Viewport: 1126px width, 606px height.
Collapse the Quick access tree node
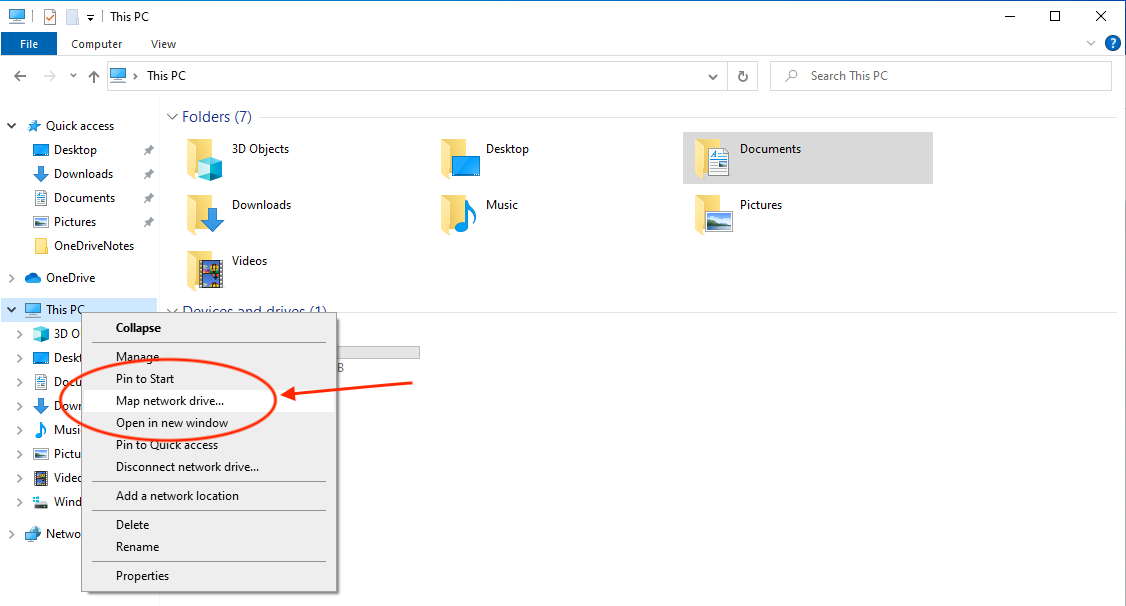click(x=12, y=126)
